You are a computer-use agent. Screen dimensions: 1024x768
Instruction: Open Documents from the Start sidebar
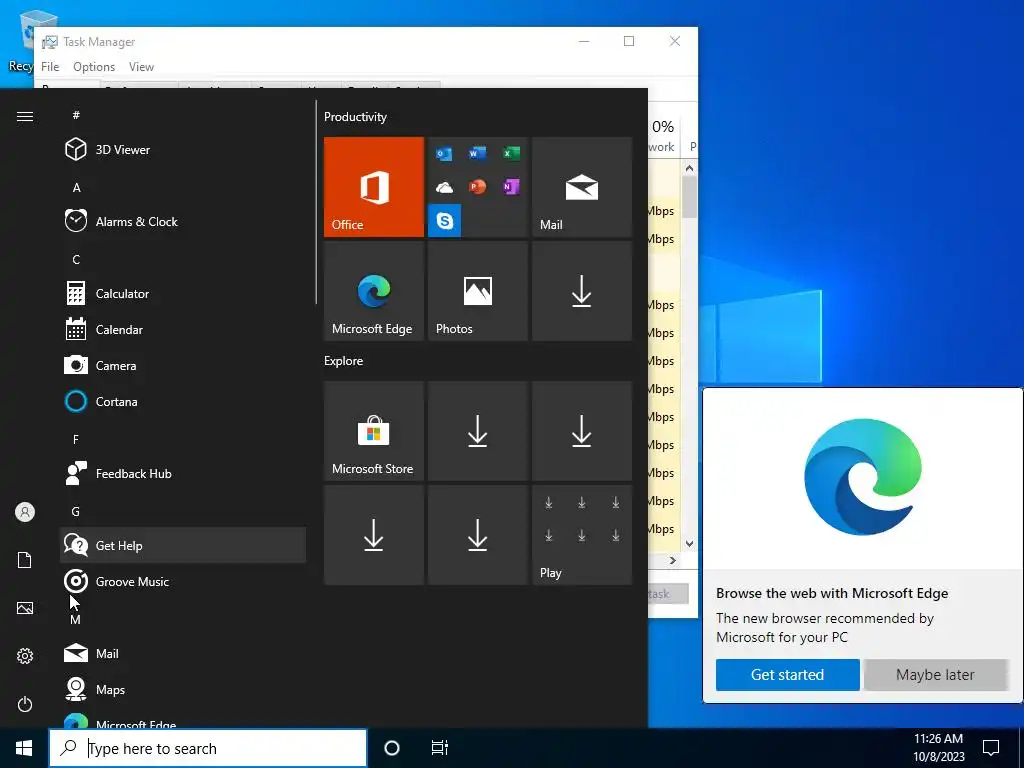tap(25, 560)
